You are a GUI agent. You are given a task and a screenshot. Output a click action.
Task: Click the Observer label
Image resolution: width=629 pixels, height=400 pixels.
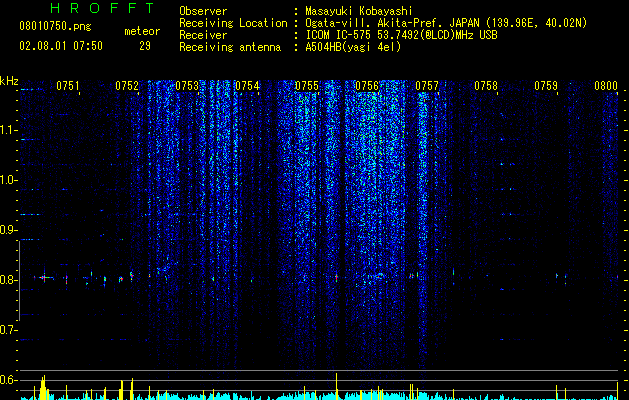203,11
